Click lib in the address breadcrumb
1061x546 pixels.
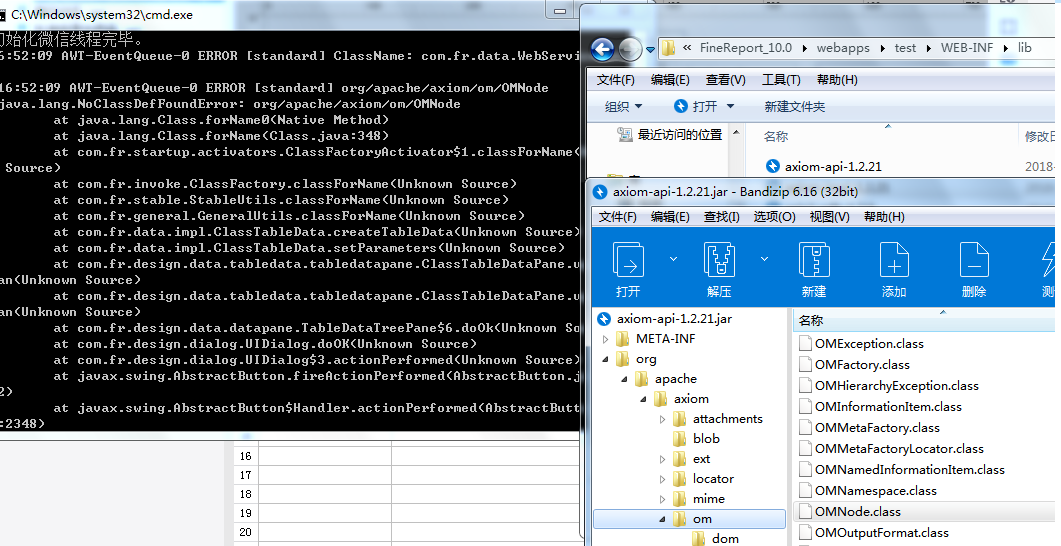(1024, 48)
